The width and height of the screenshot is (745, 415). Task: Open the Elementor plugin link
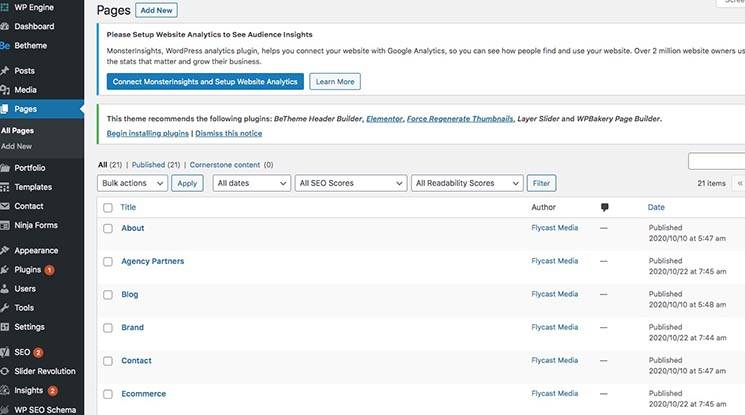384,119
